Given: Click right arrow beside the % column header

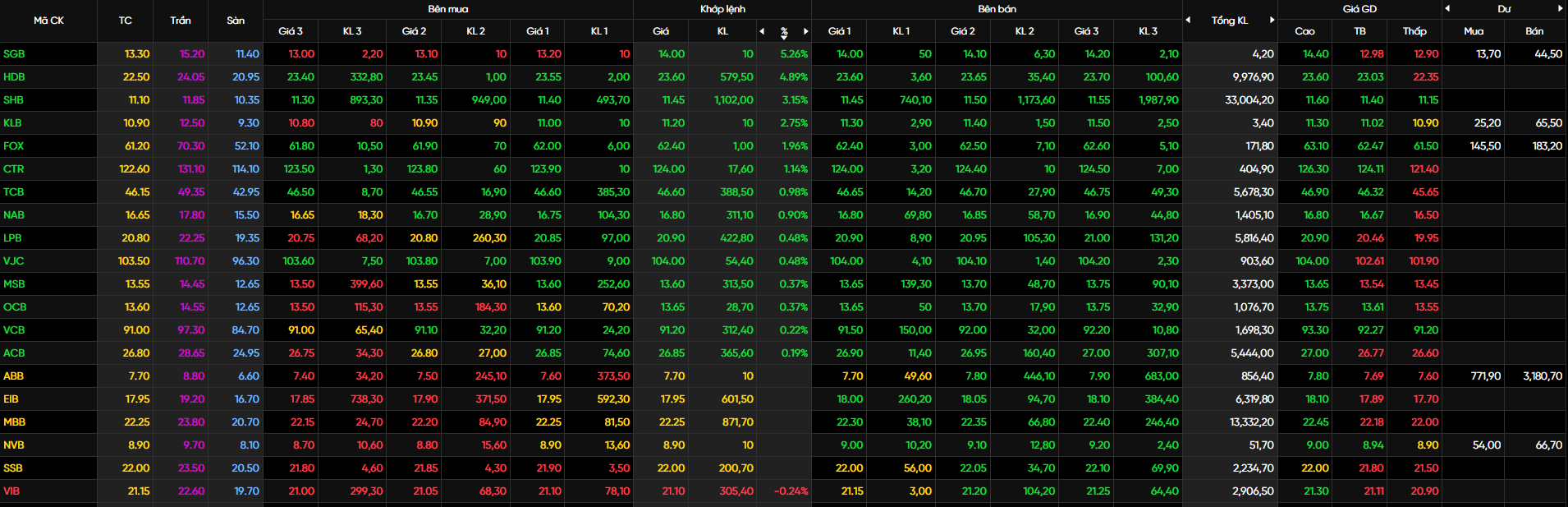Looking at the screenshot, I should tap(806, 31).
